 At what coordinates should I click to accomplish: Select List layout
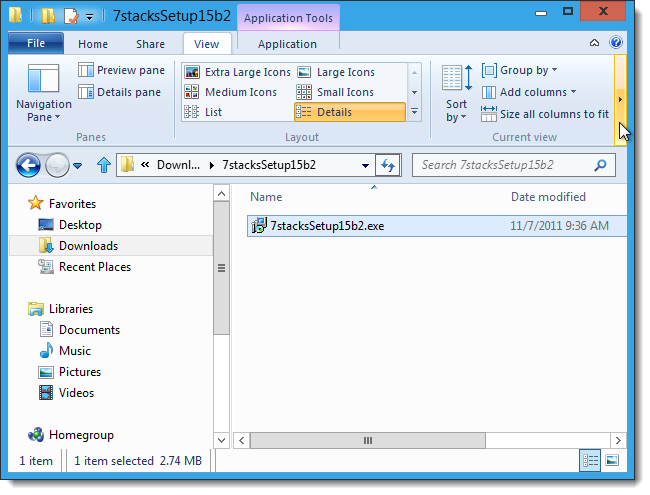(203, 112)
